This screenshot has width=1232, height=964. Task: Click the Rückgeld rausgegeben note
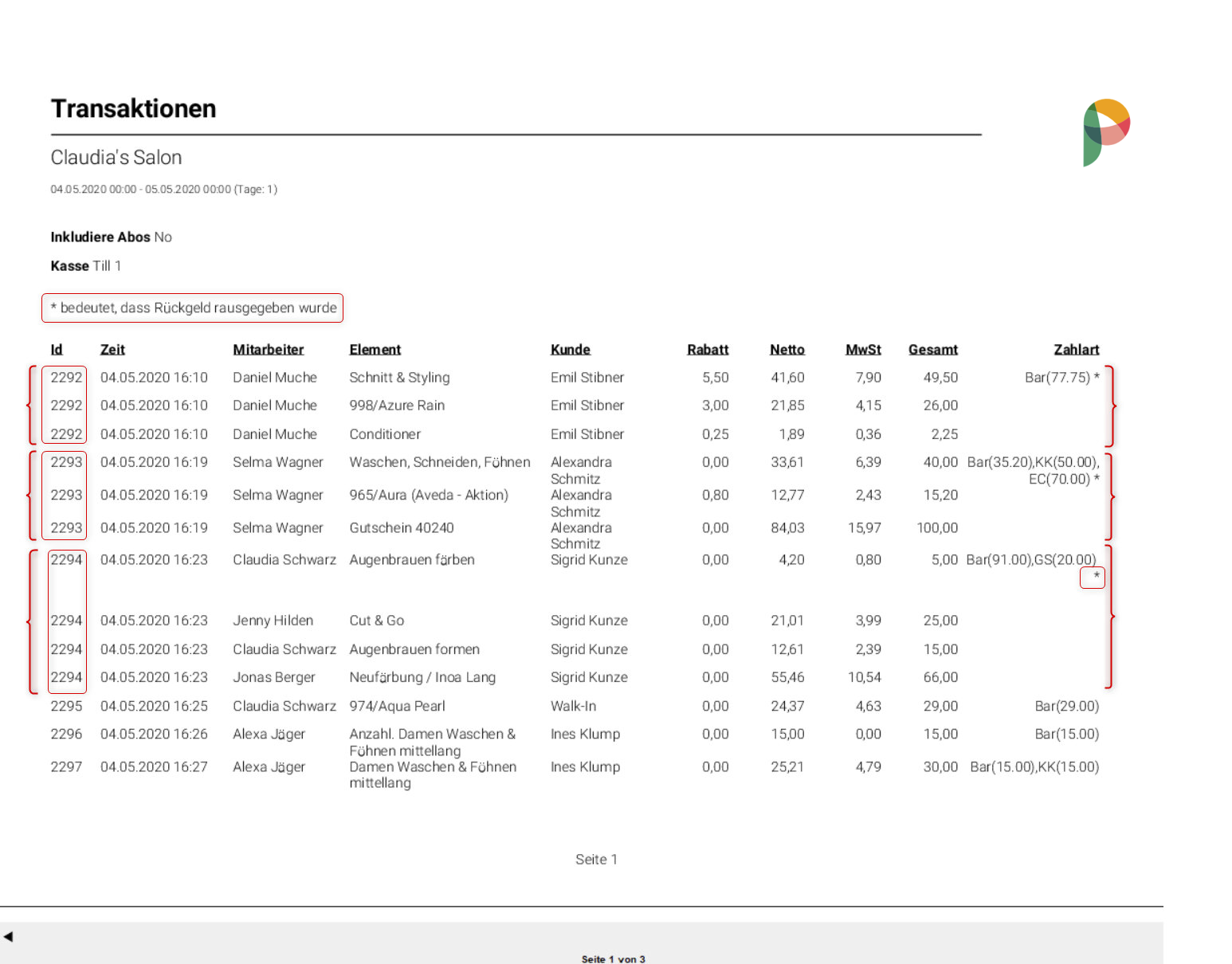coord(193,308)
